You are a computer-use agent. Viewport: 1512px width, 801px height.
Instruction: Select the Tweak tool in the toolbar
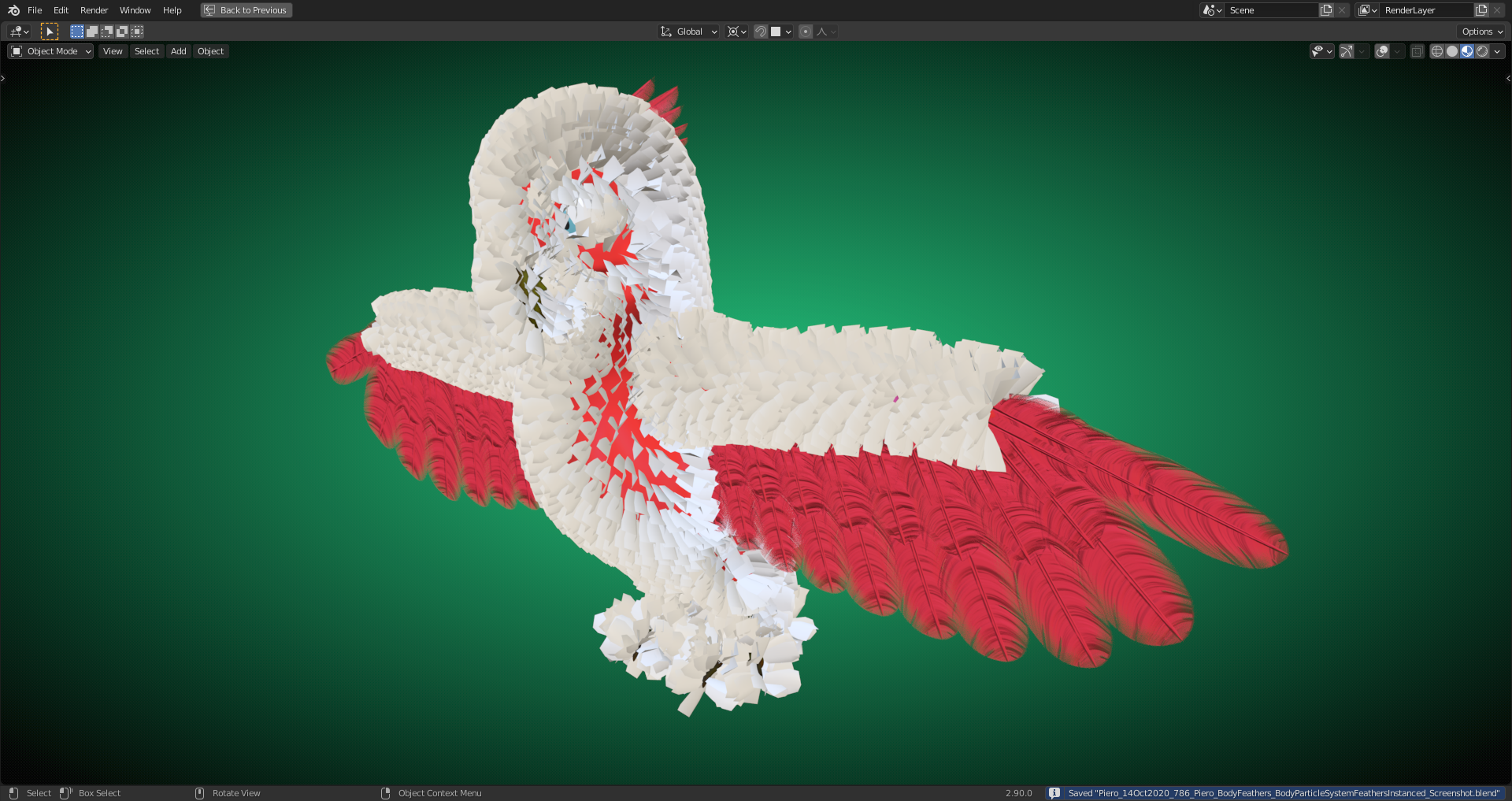(50, 32)
